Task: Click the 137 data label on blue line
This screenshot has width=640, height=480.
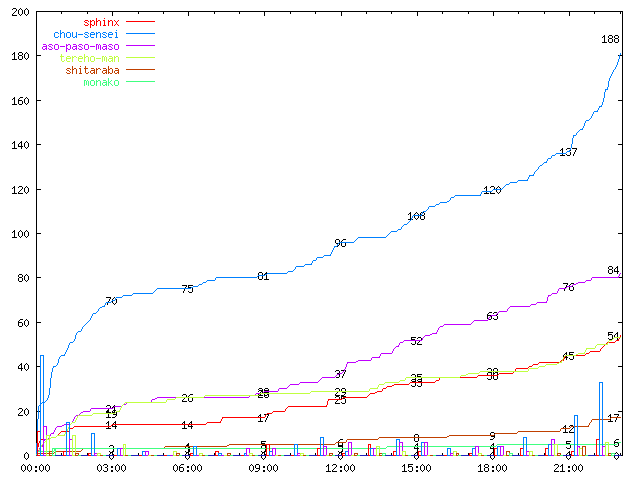Action: (568, 152)
